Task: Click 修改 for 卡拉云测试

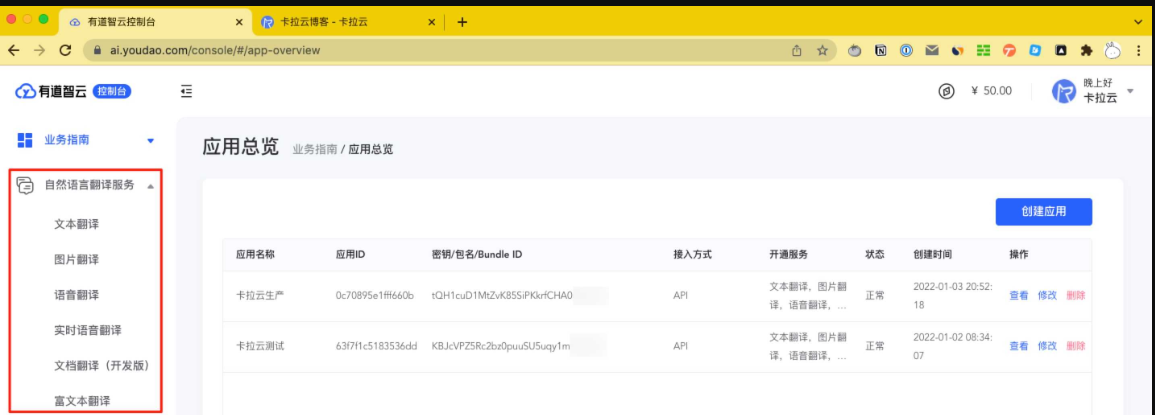Action: (1047, 345)
